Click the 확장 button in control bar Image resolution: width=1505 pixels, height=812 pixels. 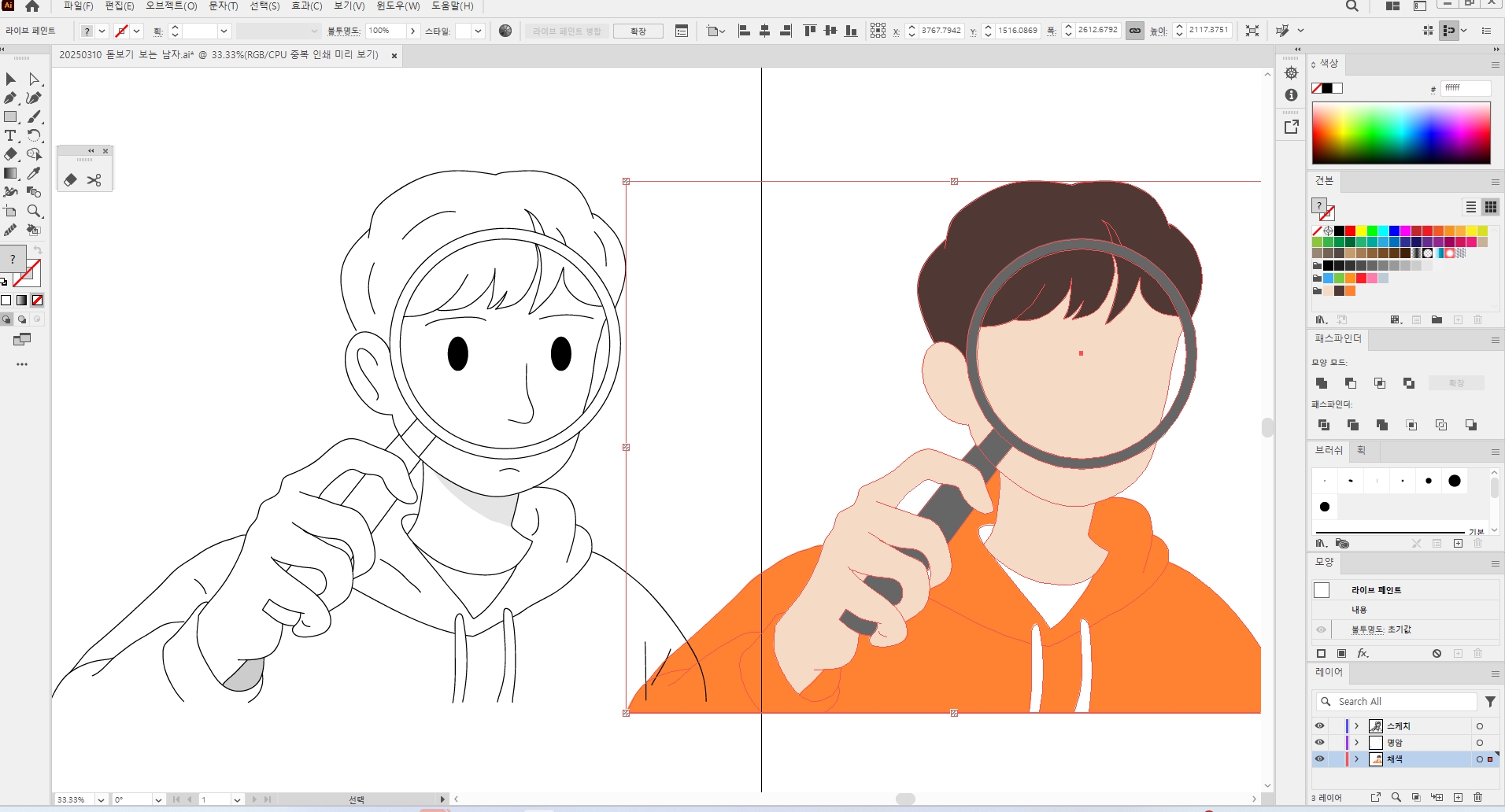(638, 31)
